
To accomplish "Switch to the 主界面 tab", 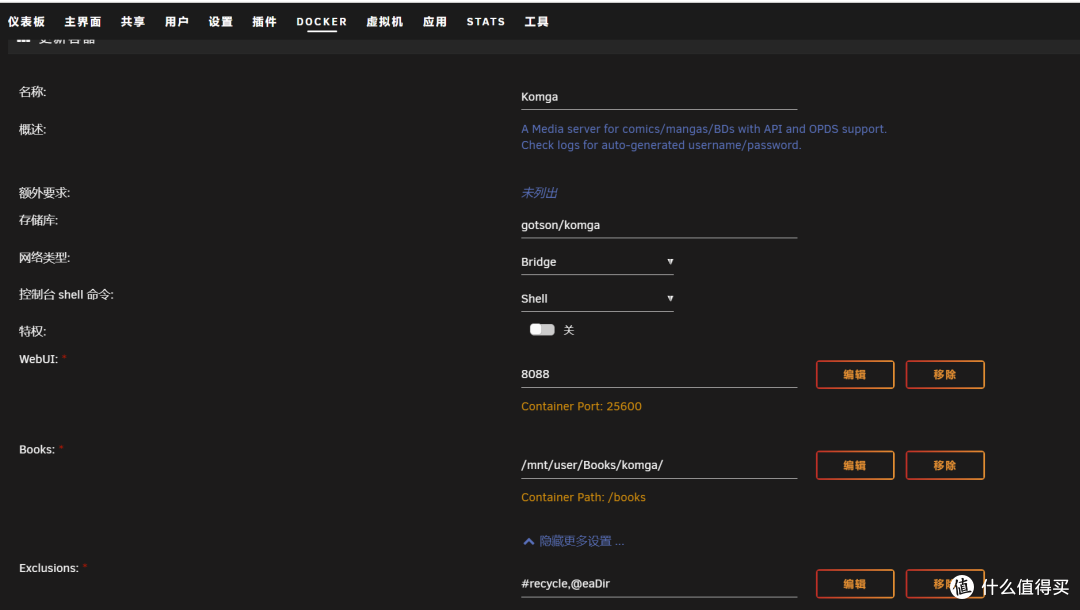I will point(82,22).
